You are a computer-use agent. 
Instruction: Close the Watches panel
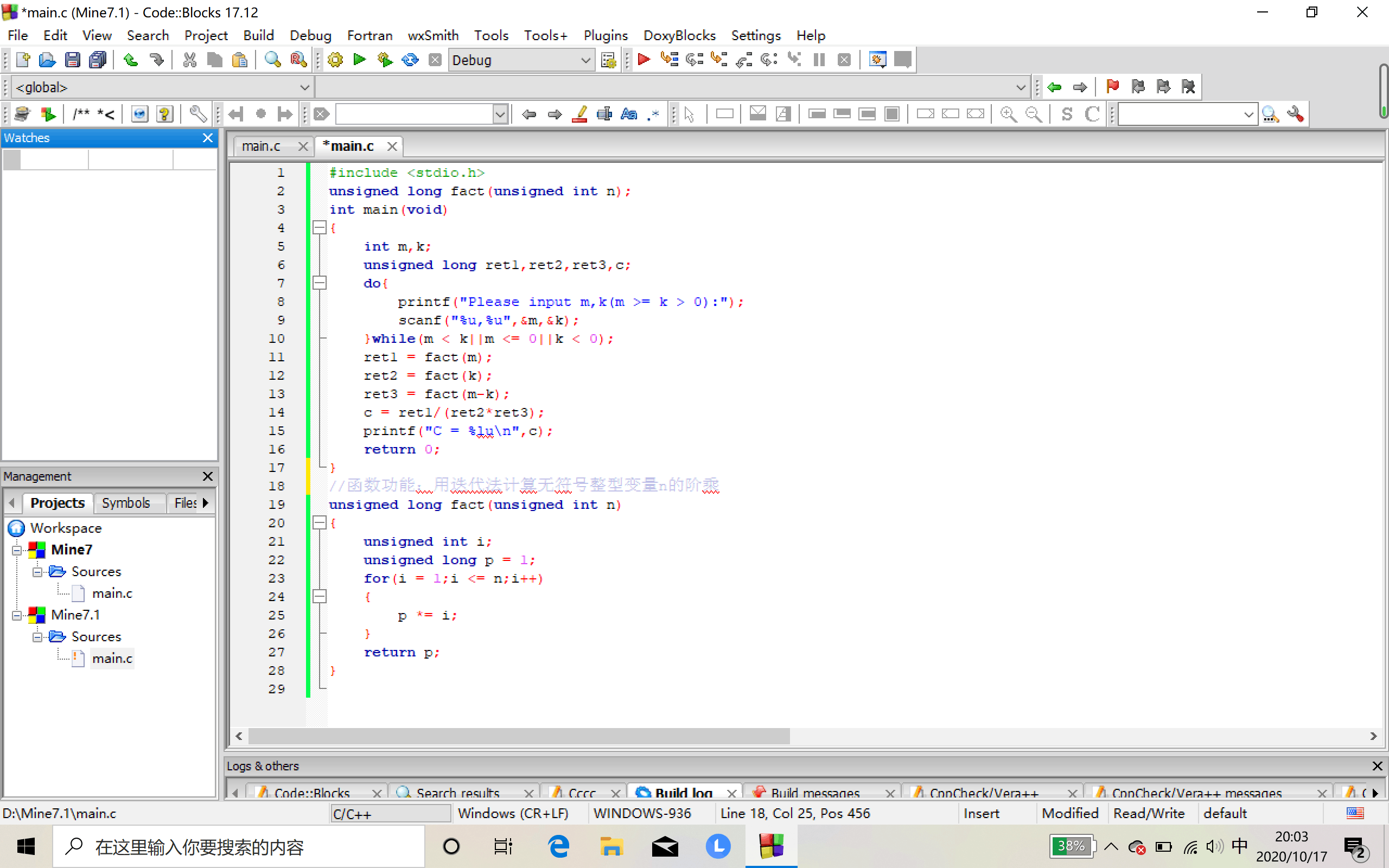(x=208, y=138)
